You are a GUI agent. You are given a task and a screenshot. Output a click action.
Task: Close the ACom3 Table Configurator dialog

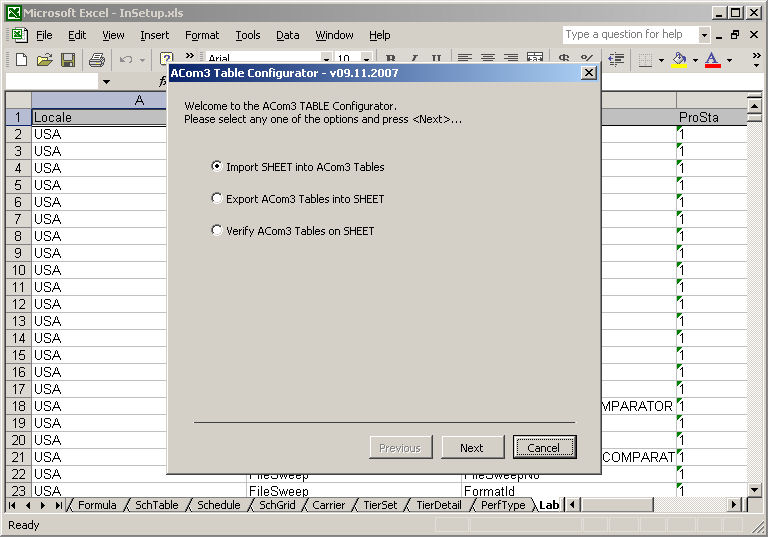[x=589, y=73]
